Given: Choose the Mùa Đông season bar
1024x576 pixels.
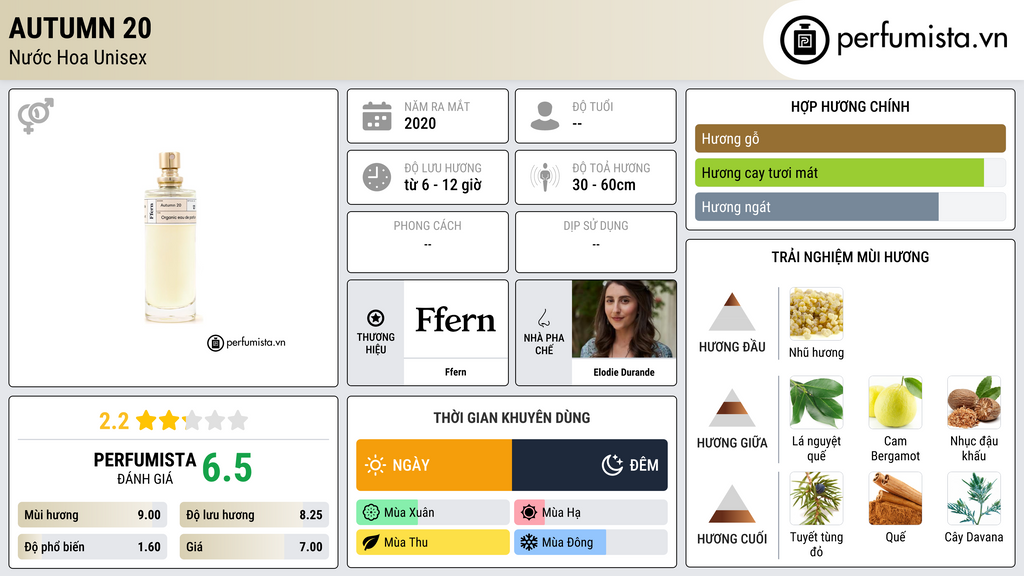Looking at the screenshot, I should point(591,542).
